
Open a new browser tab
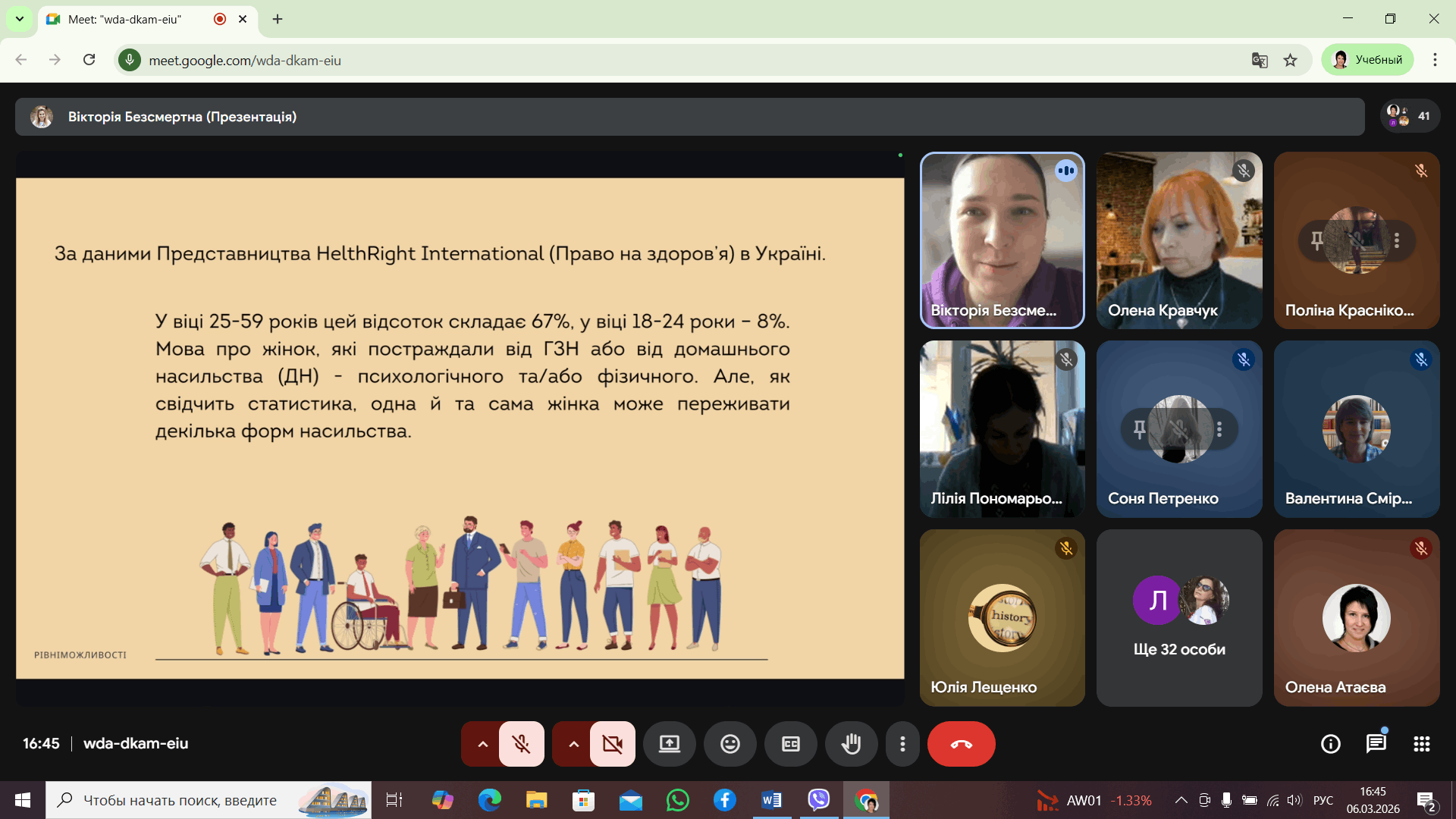278,19
